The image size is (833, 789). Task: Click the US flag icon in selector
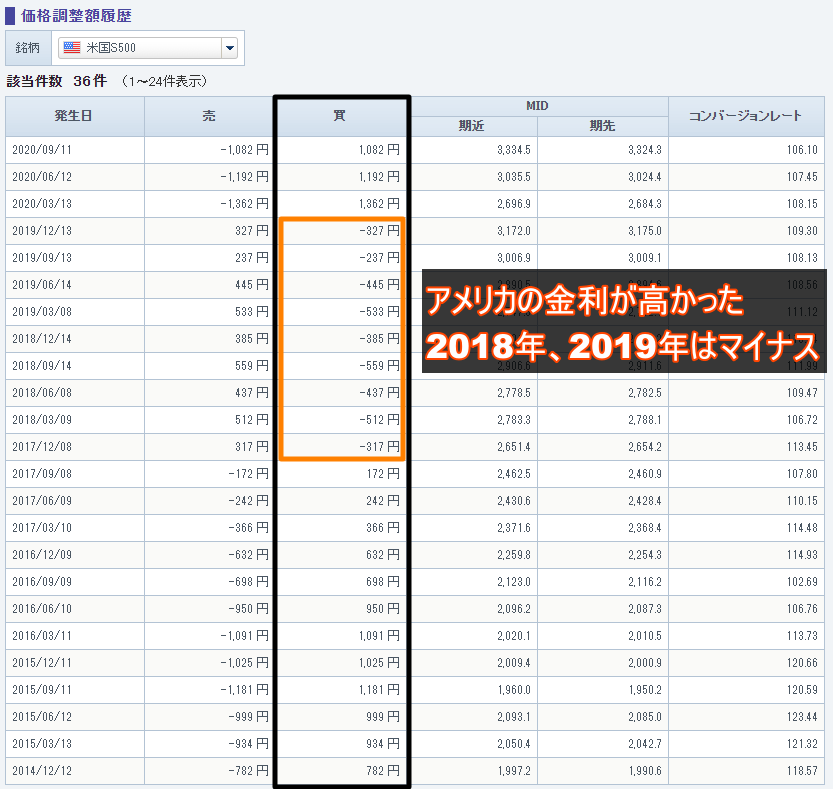tap(72, 48)
